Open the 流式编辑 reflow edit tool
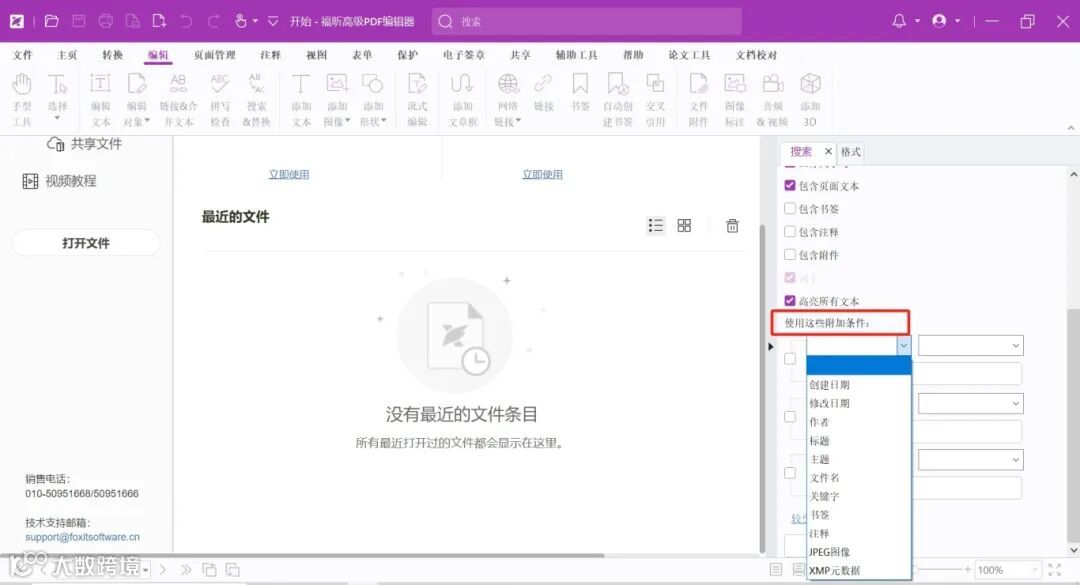Viewport: 1080px width, 585px height. coord(417,100)
